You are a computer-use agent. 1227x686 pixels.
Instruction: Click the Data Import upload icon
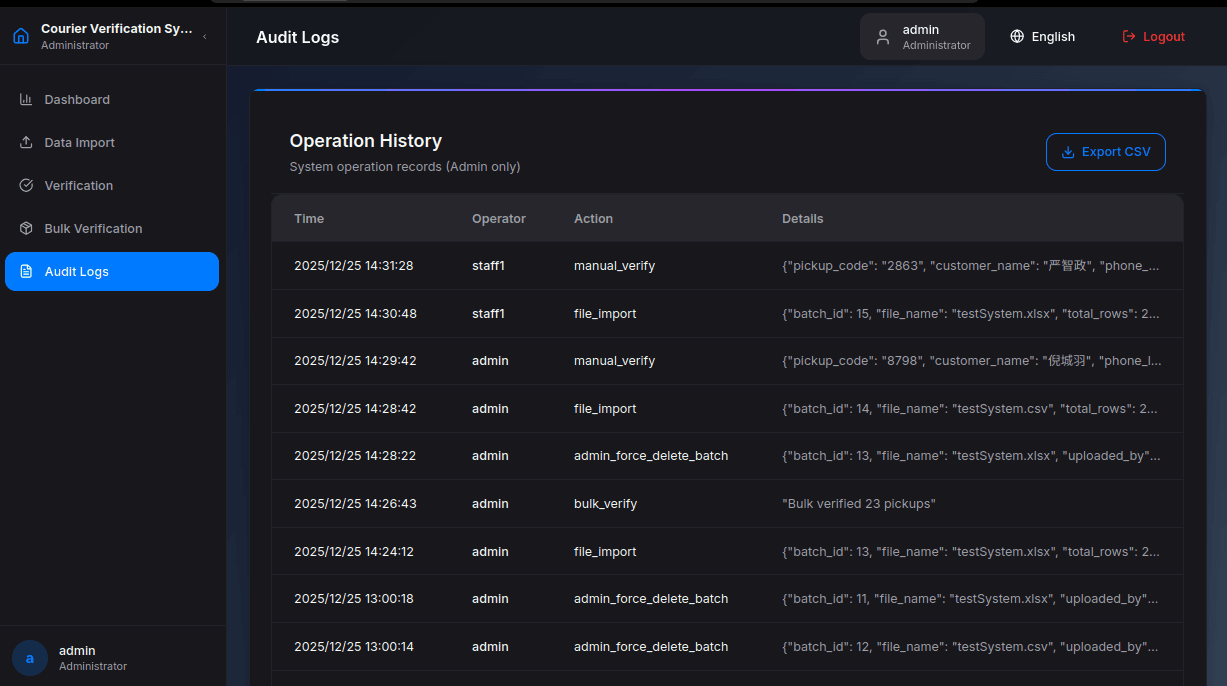(x=26, y=143)
